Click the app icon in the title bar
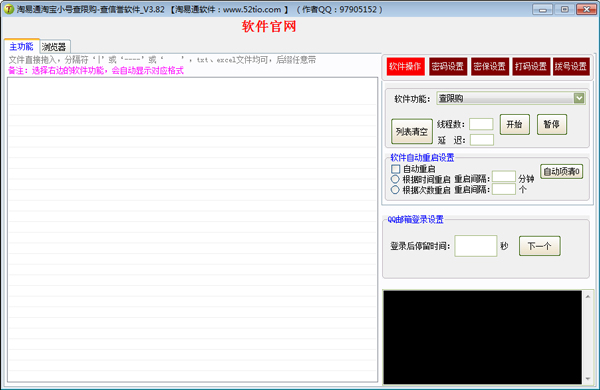600x390 pixels. coord(8,9)
